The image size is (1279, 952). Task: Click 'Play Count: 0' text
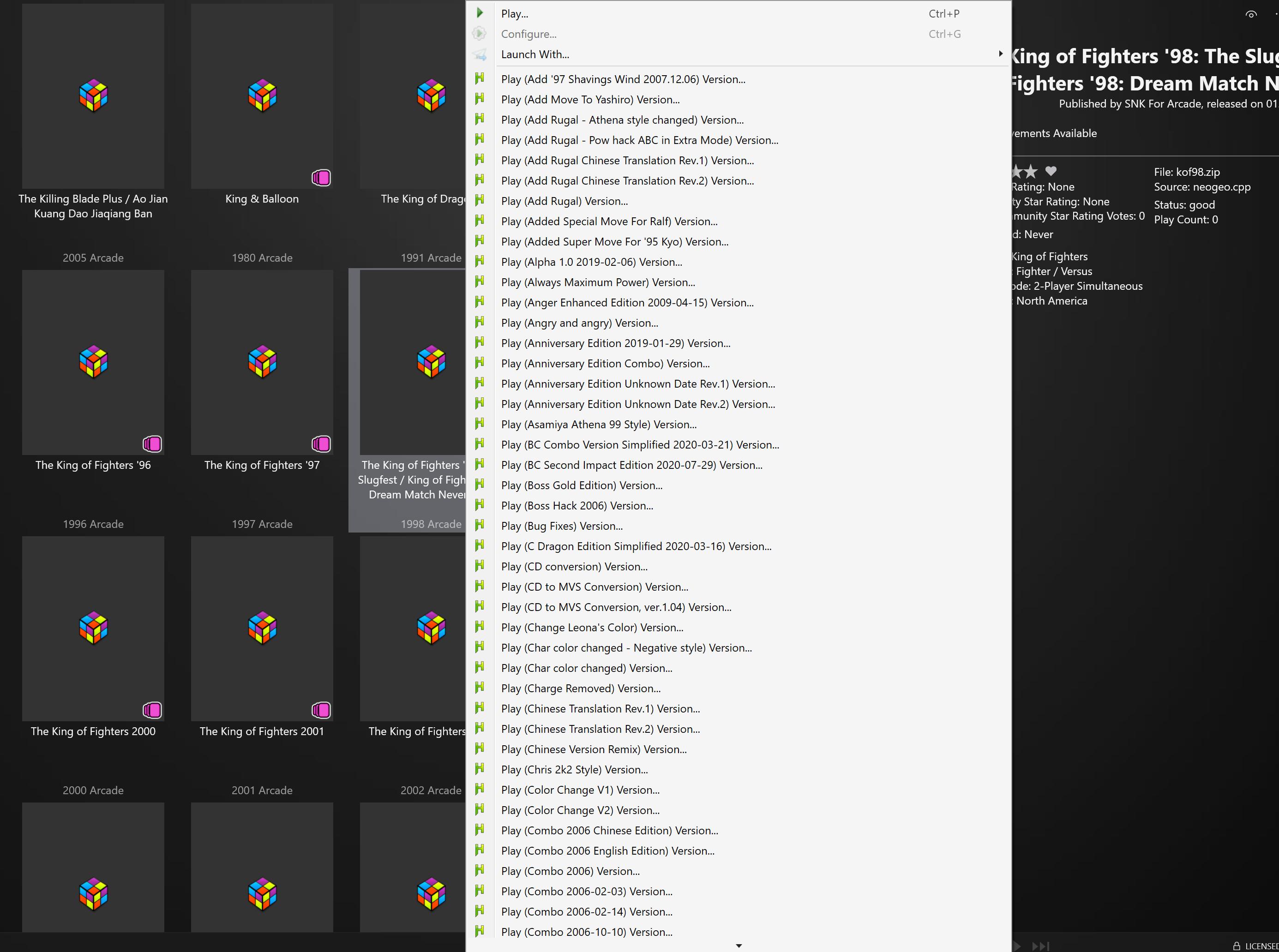(x=1186, y=220)
